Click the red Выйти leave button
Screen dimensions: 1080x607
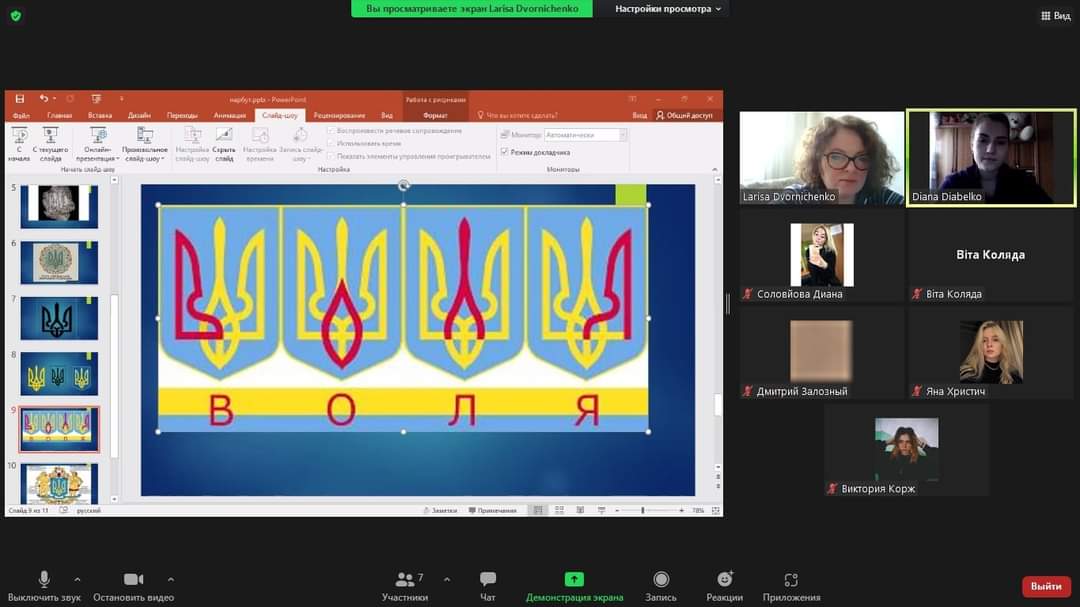pyautogui.click(x=1046, y=586)
